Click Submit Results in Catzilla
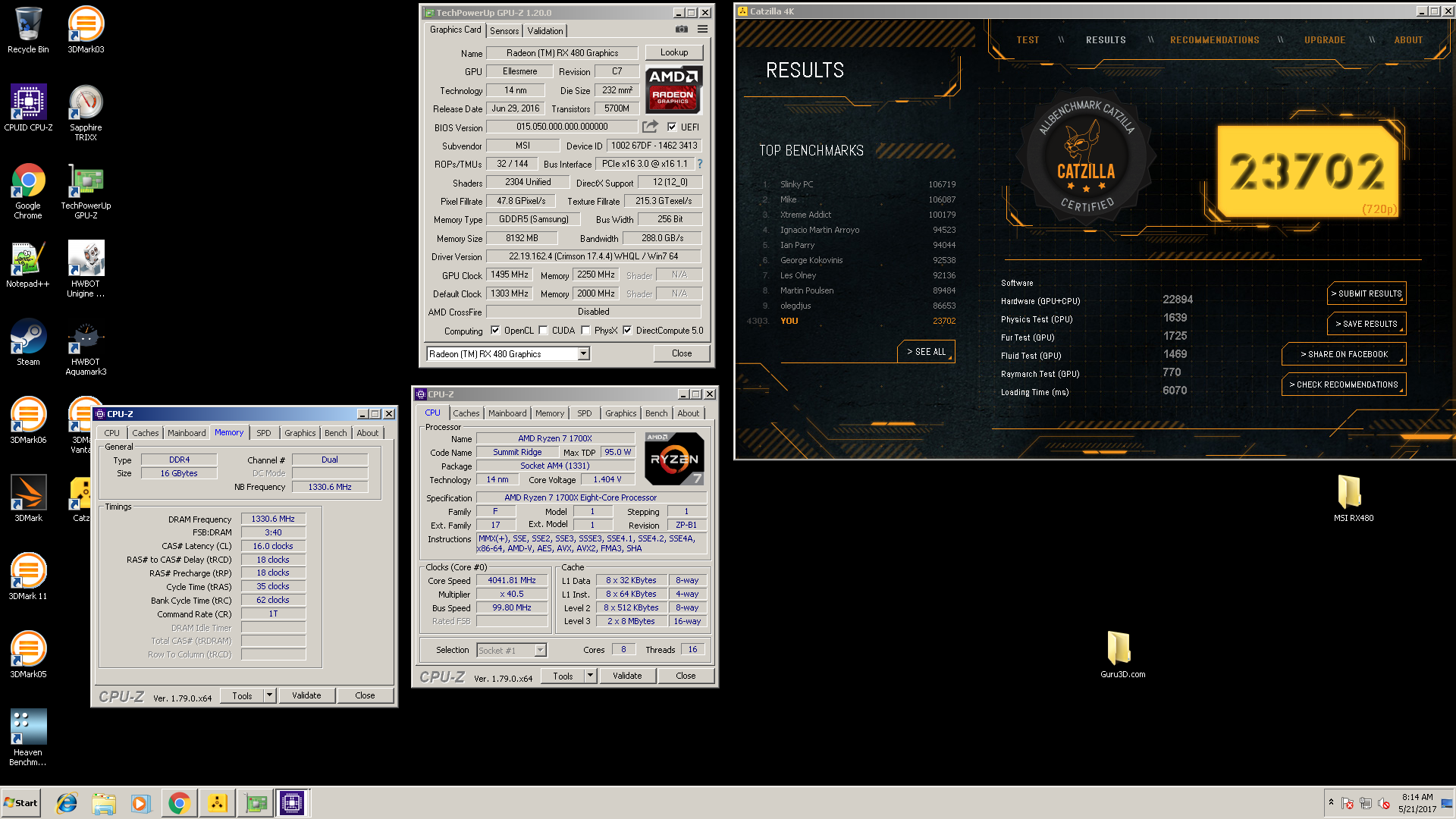1456x819 pixels. [1367, 293]
